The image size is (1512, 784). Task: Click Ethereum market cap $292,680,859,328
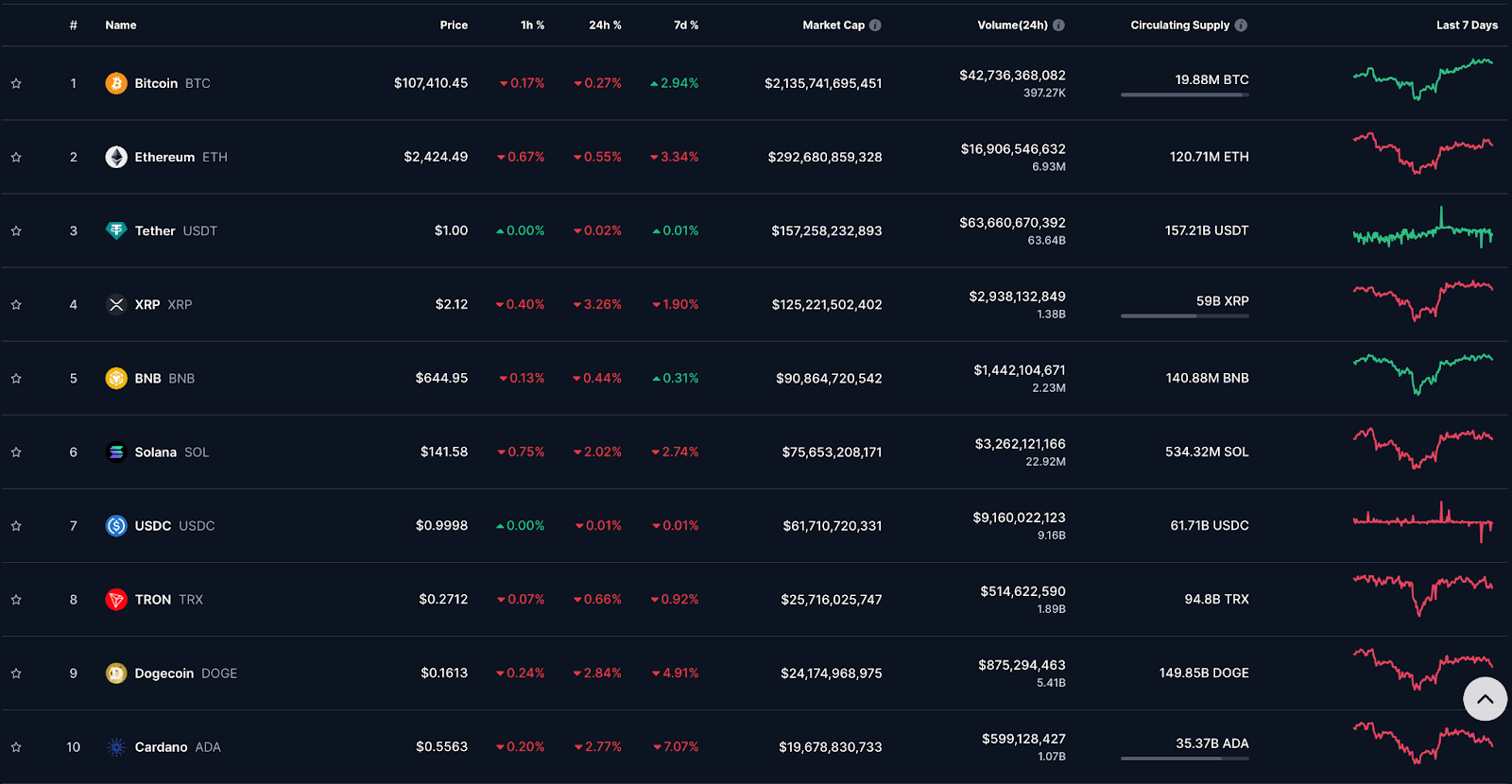pyautogui.click(x=825, y=157)
